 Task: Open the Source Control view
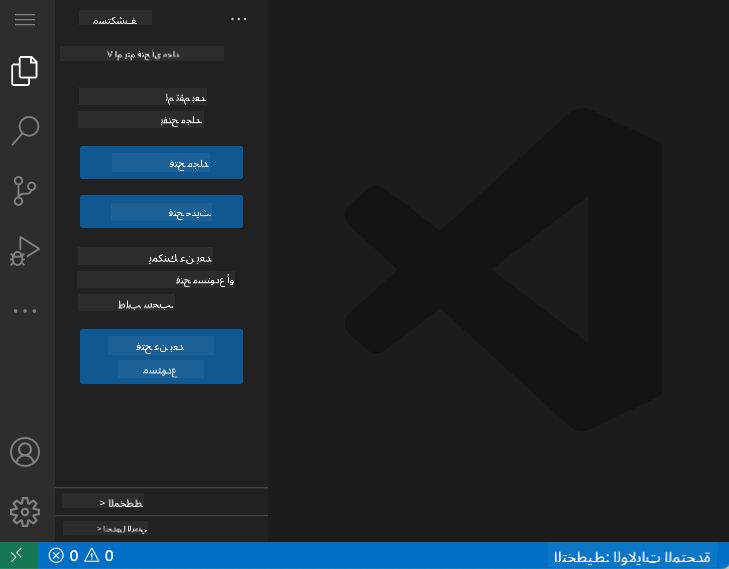click(x=26, y=190)
